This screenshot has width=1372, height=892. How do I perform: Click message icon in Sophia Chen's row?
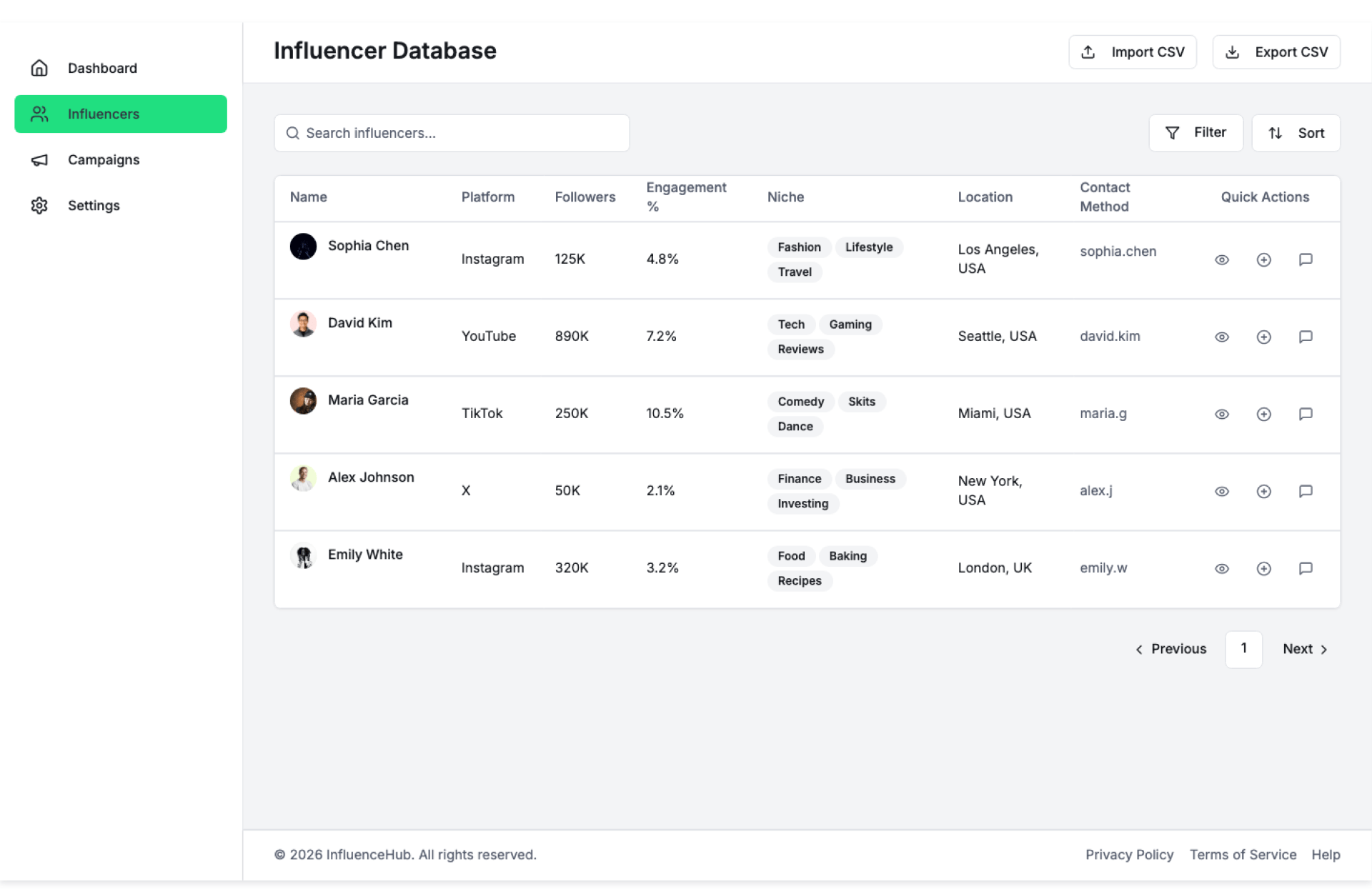[x=1305, y=259]
